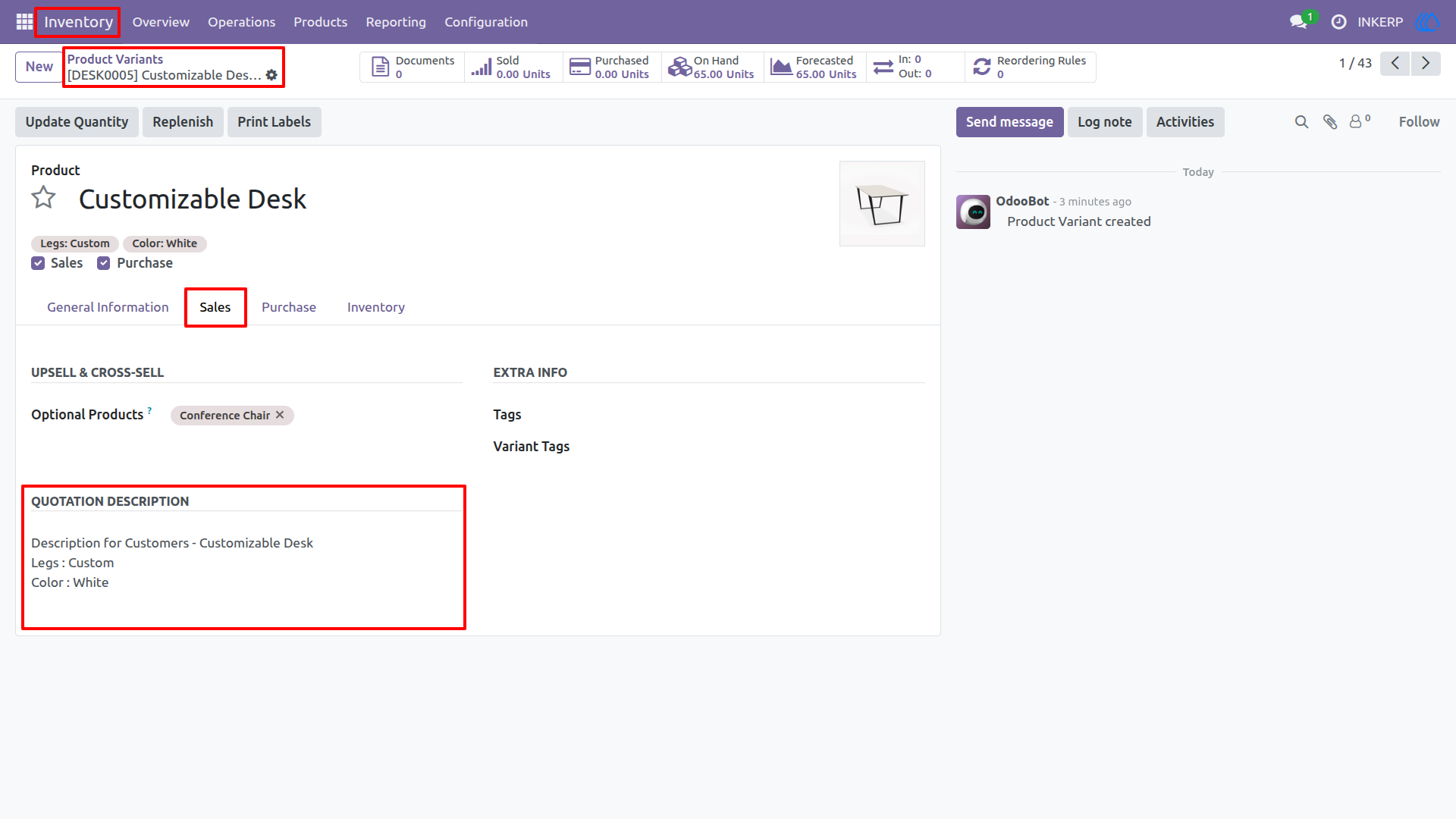Click the New button
Screen dimensions: 1456x819
tap(39, 67)
